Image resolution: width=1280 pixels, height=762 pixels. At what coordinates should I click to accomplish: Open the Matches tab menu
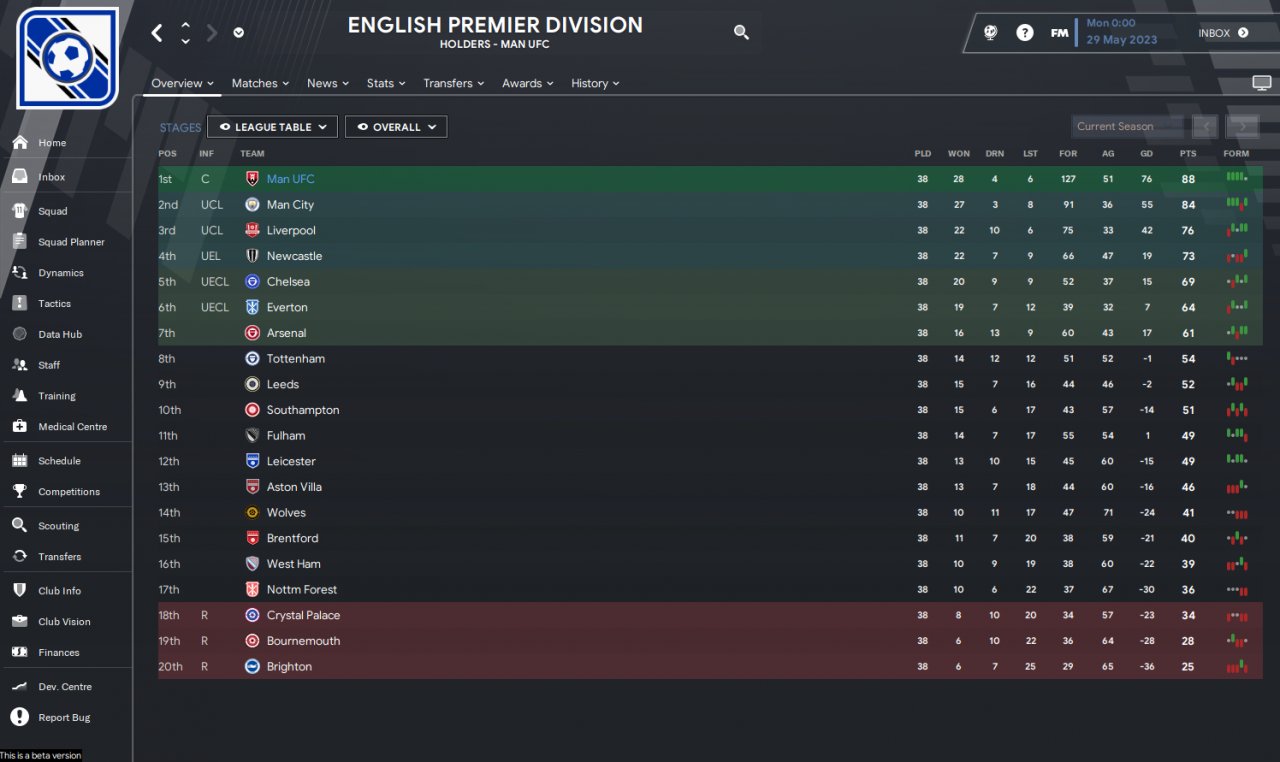[260, 84]
